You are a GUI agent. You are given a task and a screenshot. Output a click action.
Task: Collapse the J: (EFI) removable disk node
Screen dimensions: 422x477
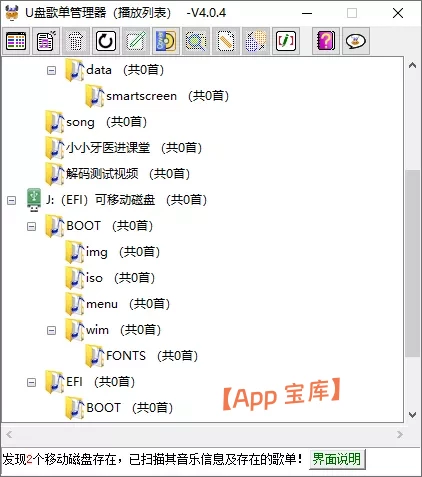tap(11, 200)
